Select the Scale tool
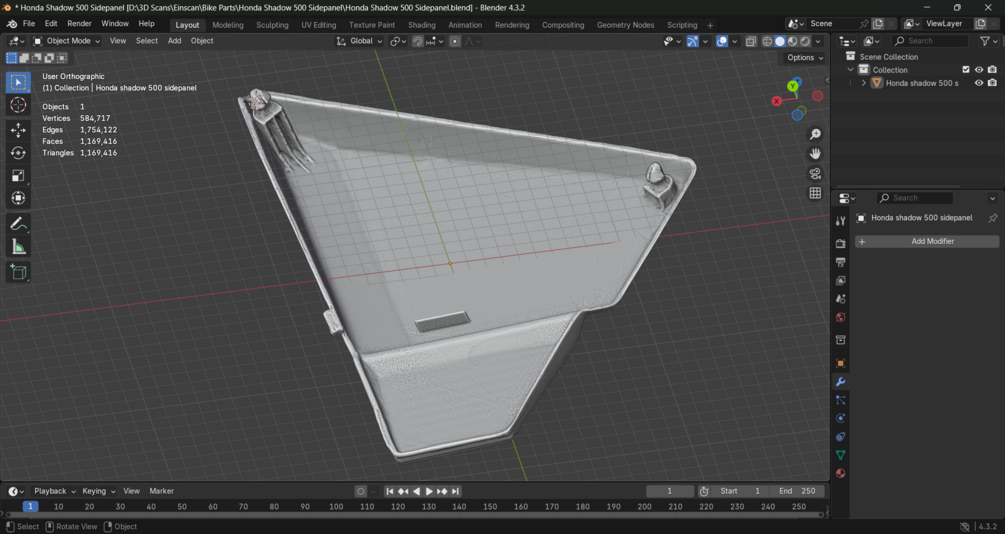This screenshot has width=1005, height=534. [x=18, y=176]
